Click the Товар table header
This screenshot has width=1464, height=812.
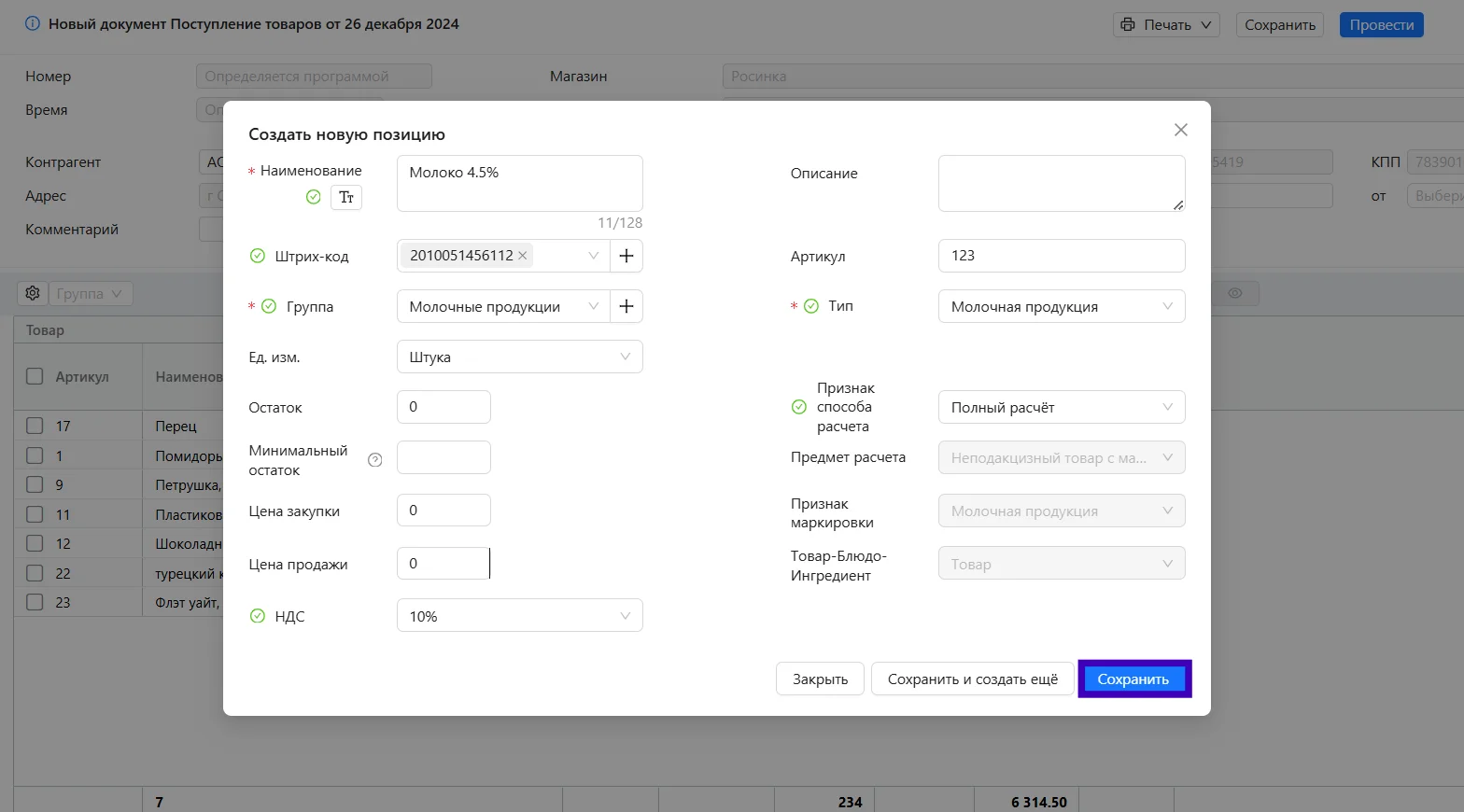point(45,330)
